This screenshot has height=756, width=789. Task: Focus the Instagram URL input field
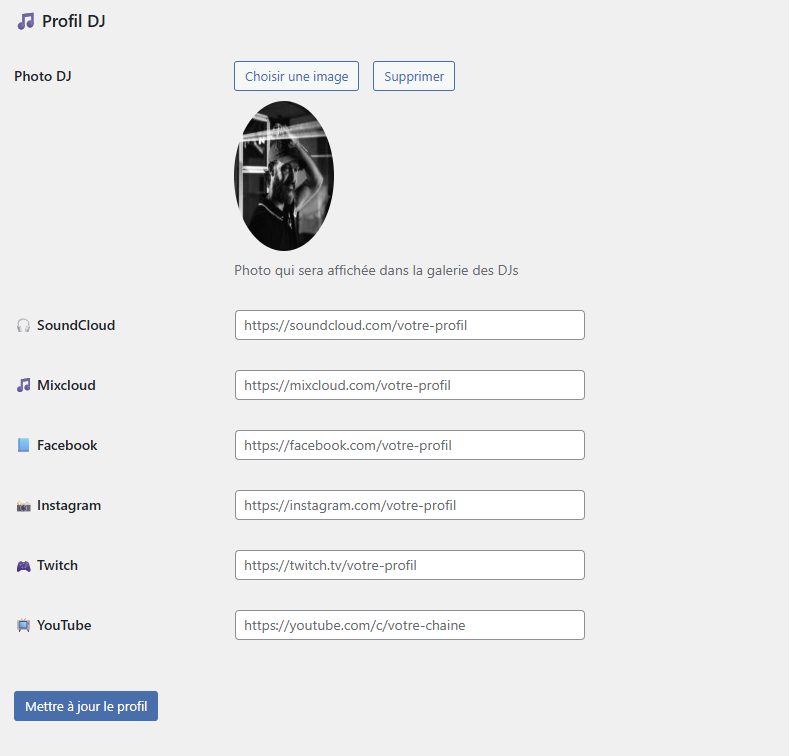[x=410, y=505]
